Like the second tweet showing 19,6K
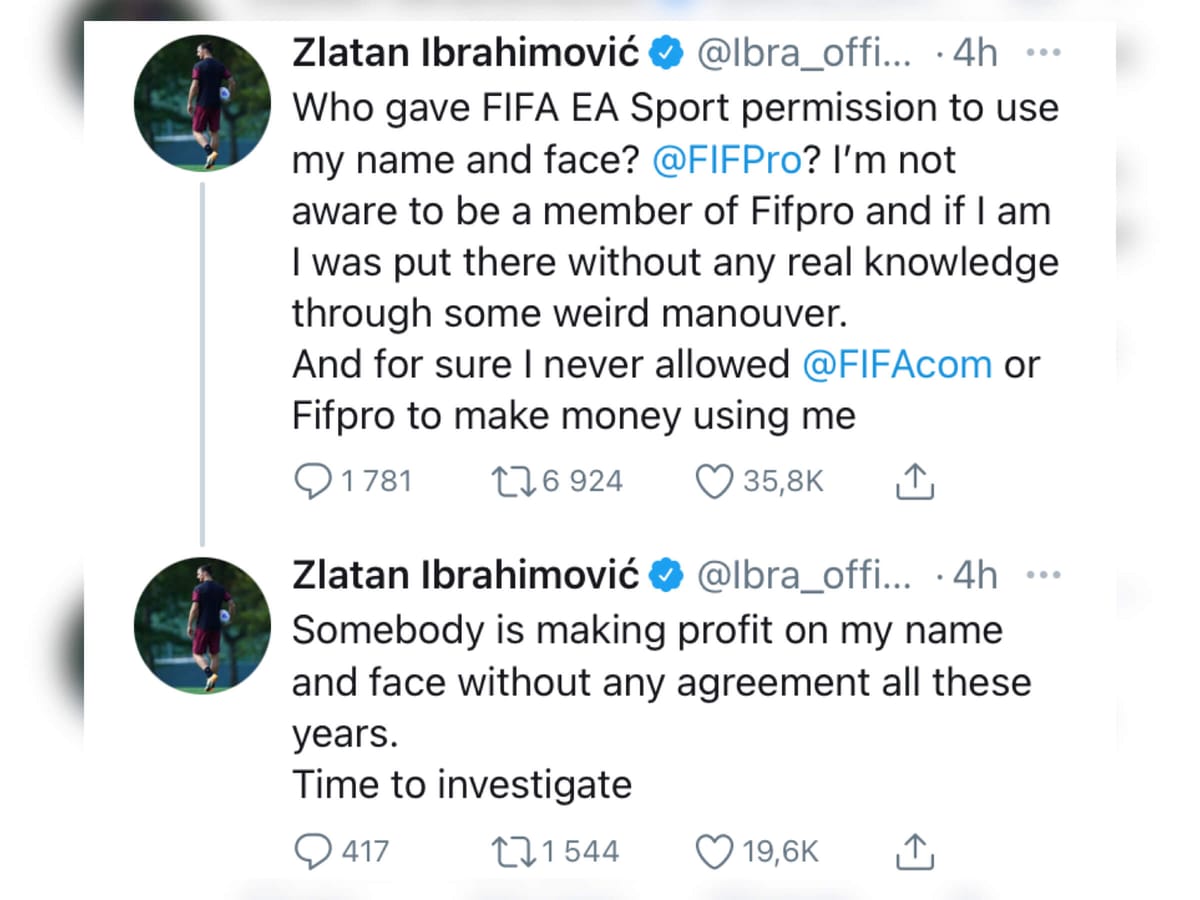Viewport: 1200px width, 900px height. point(712,852)
